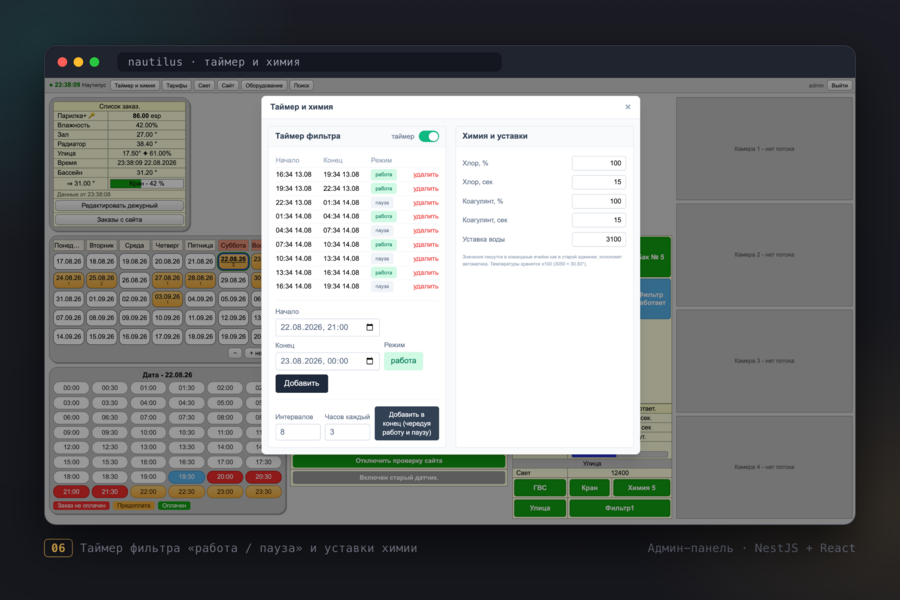Remove the interval starting 22:34 13.08
The height and width of the screenshot is (600, 900).
click(426, 203)
